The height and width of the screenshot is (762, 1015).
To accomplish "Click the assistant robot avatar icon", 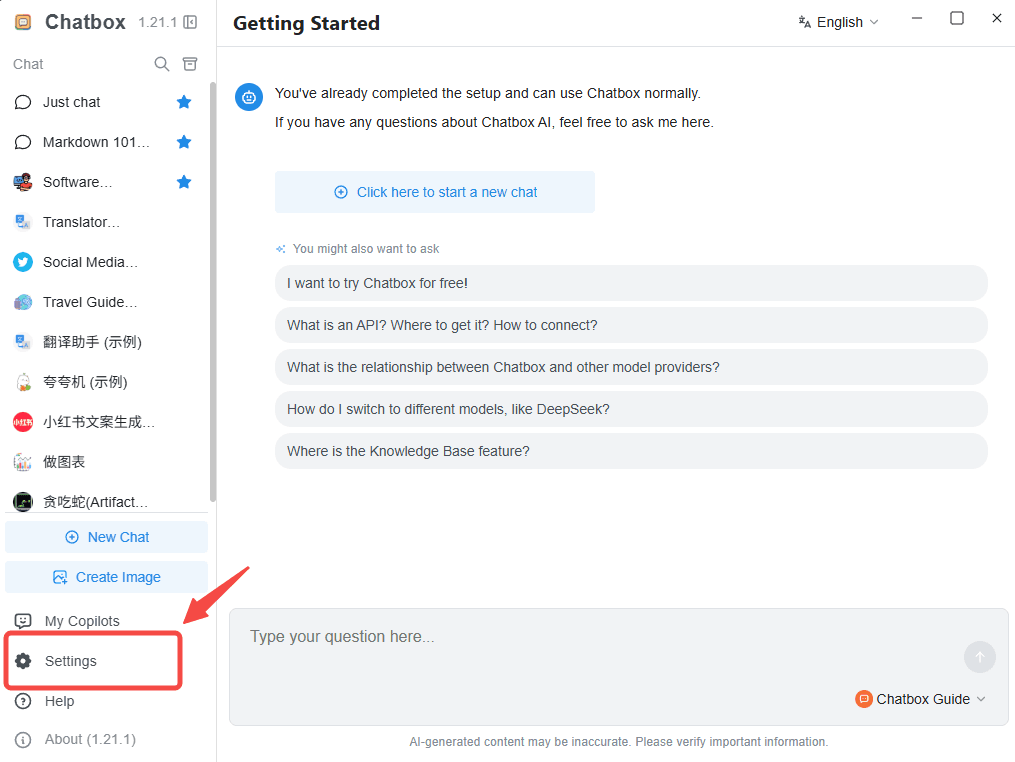I will (249, 97).
